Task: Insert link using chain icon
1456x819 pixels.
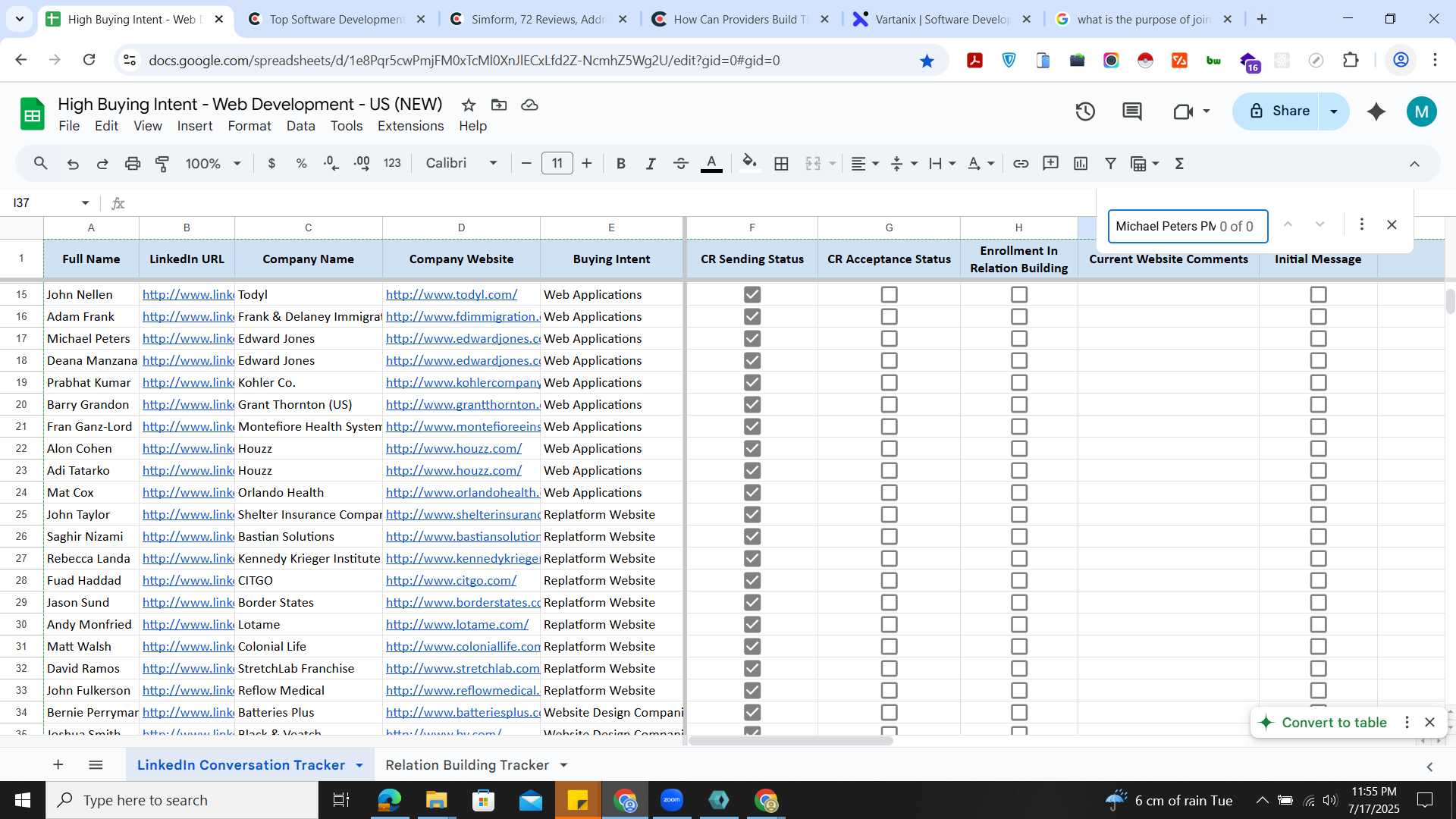Action: point(1021,164)
